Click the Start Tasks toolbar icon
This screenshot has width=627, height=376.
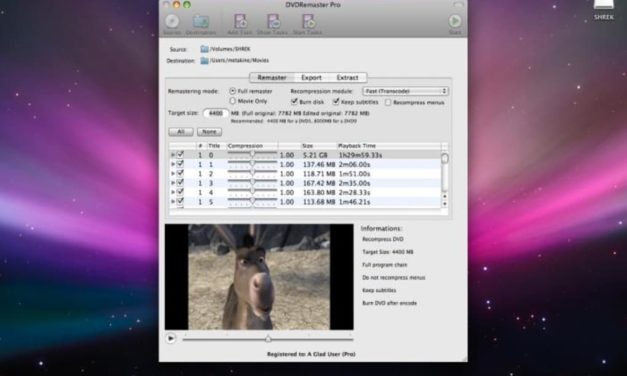[308, 21]
